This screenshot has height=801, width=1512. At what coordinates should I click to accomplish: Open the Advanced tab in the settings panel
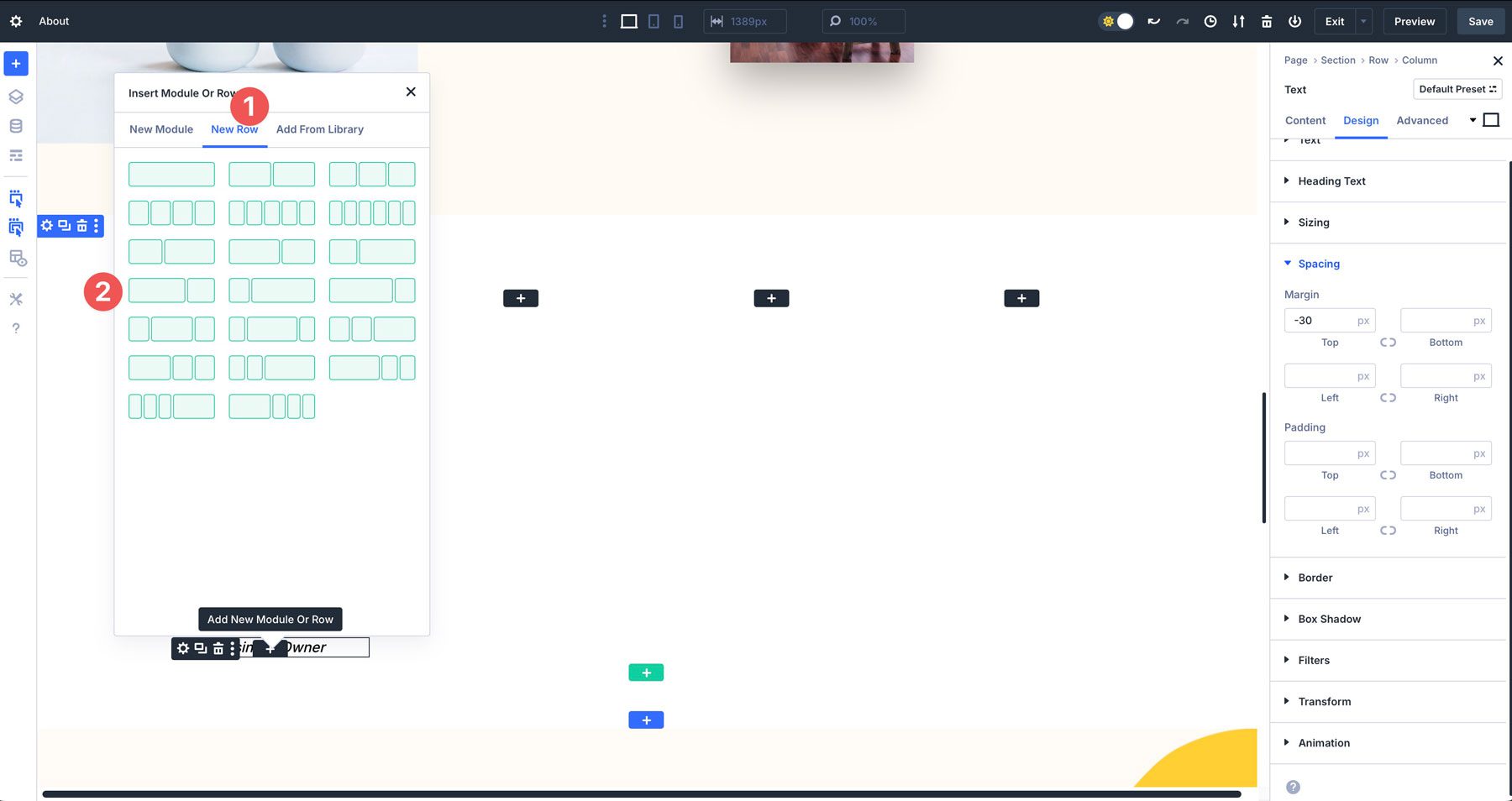click(1422, 120)
